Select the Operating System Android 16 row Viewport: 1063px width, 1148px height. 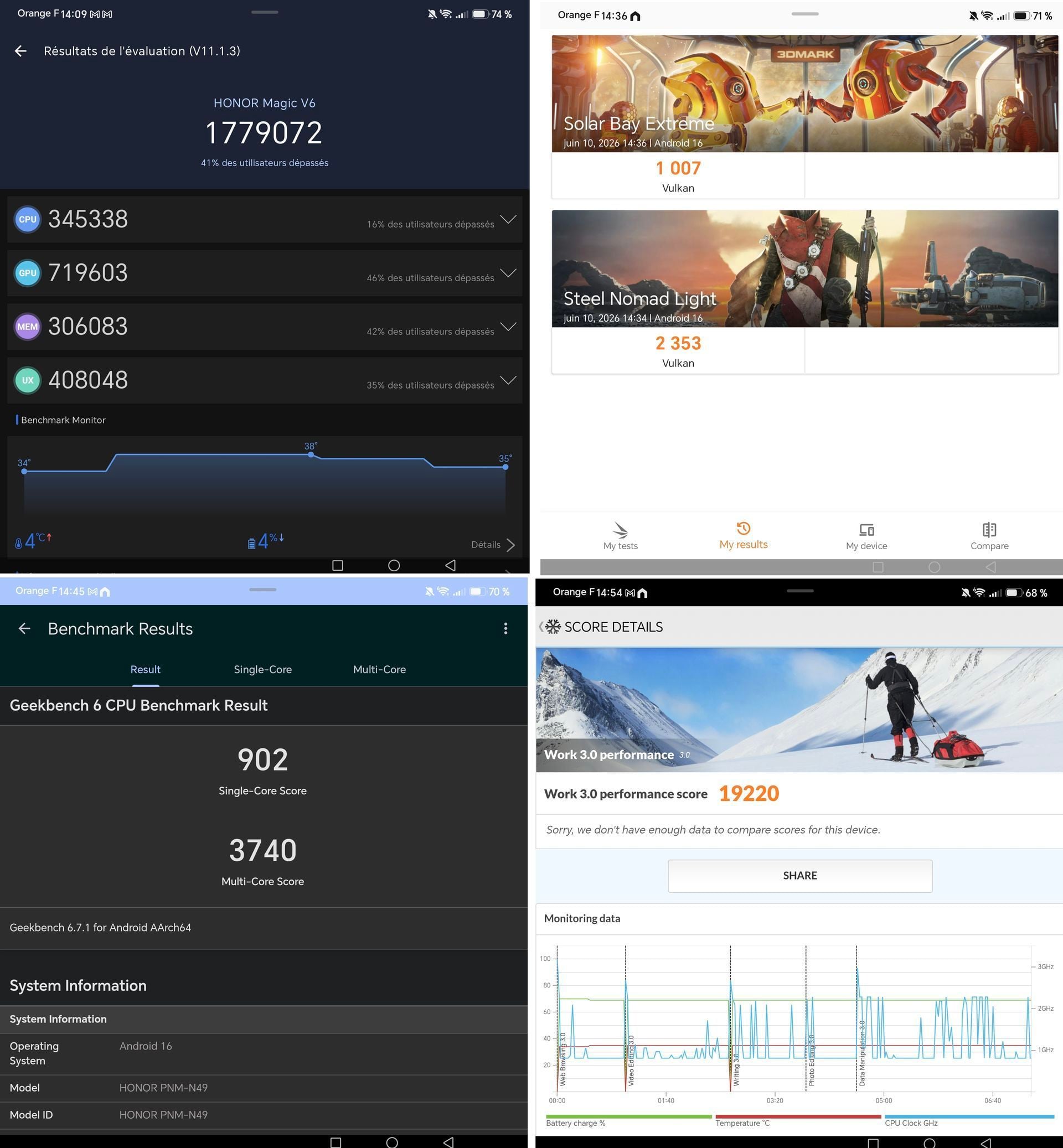264,1053
